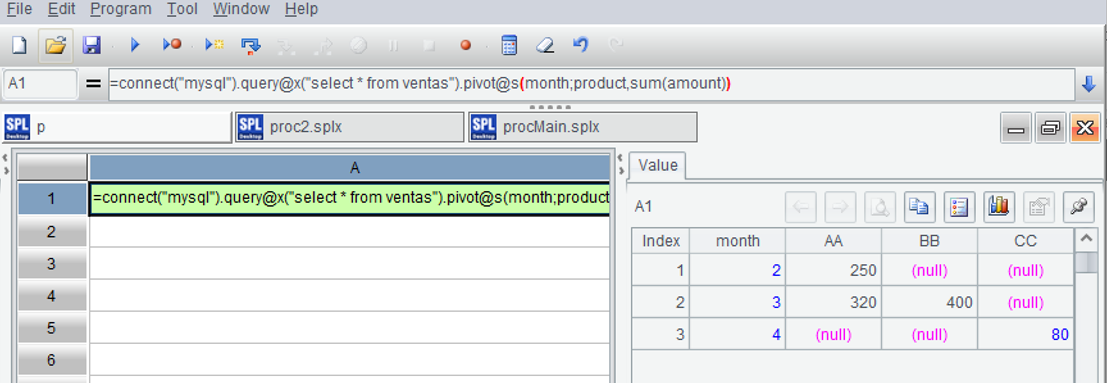
Task: Click the blue undo arrow
Action: [580, 46]
